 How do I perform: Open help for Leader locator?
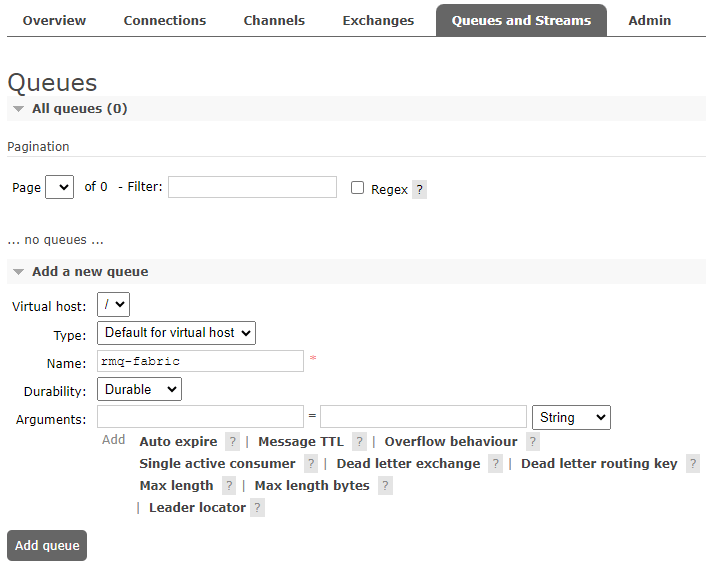click(257, 508)
